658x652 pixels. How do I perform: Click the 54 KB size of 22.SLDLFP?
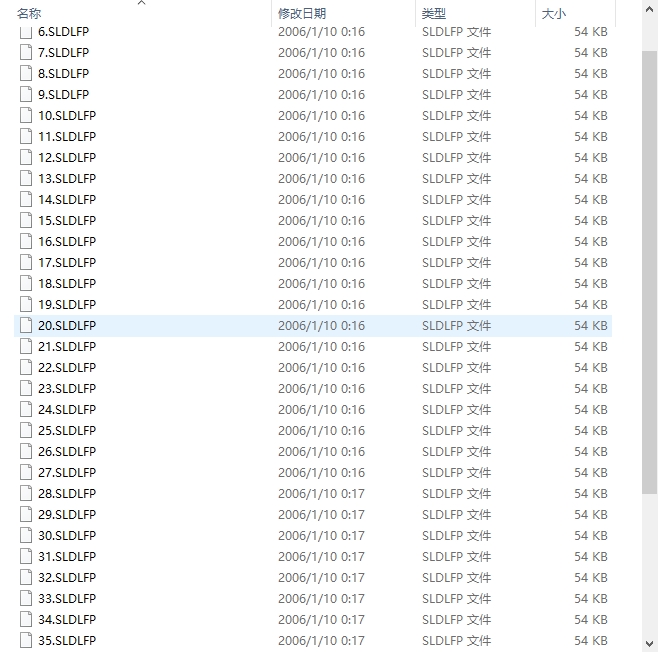point(591,367)
